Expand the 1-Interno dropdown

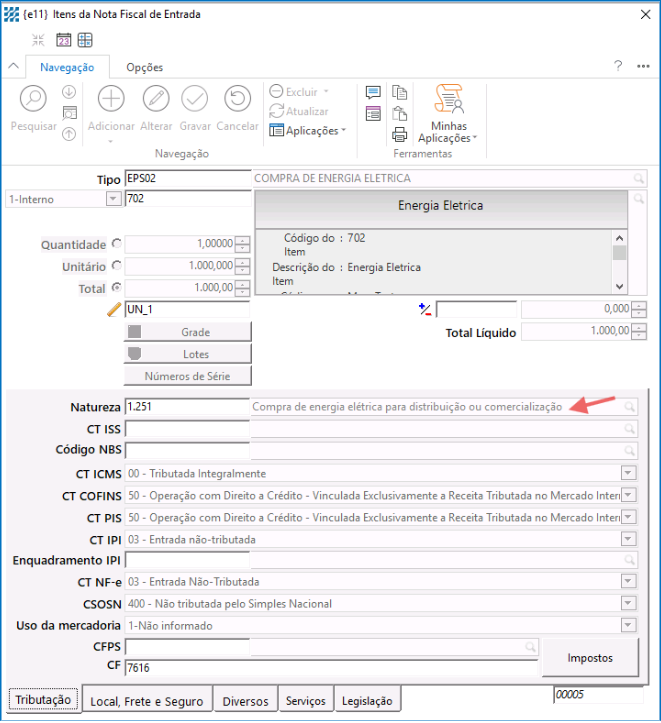click(x=112, y=199)
